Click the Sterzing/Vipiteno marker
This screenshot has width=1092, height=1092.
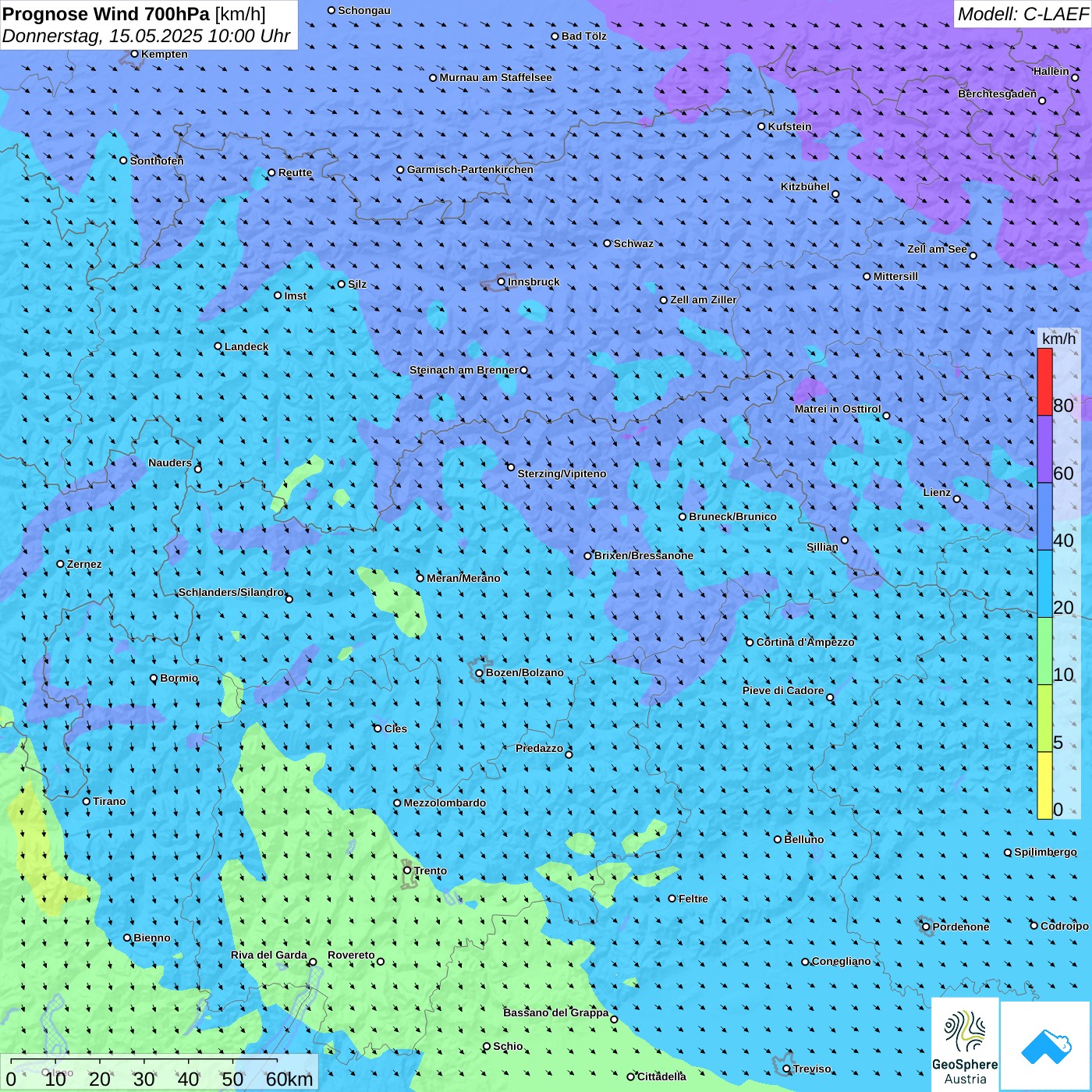(511, 467)
